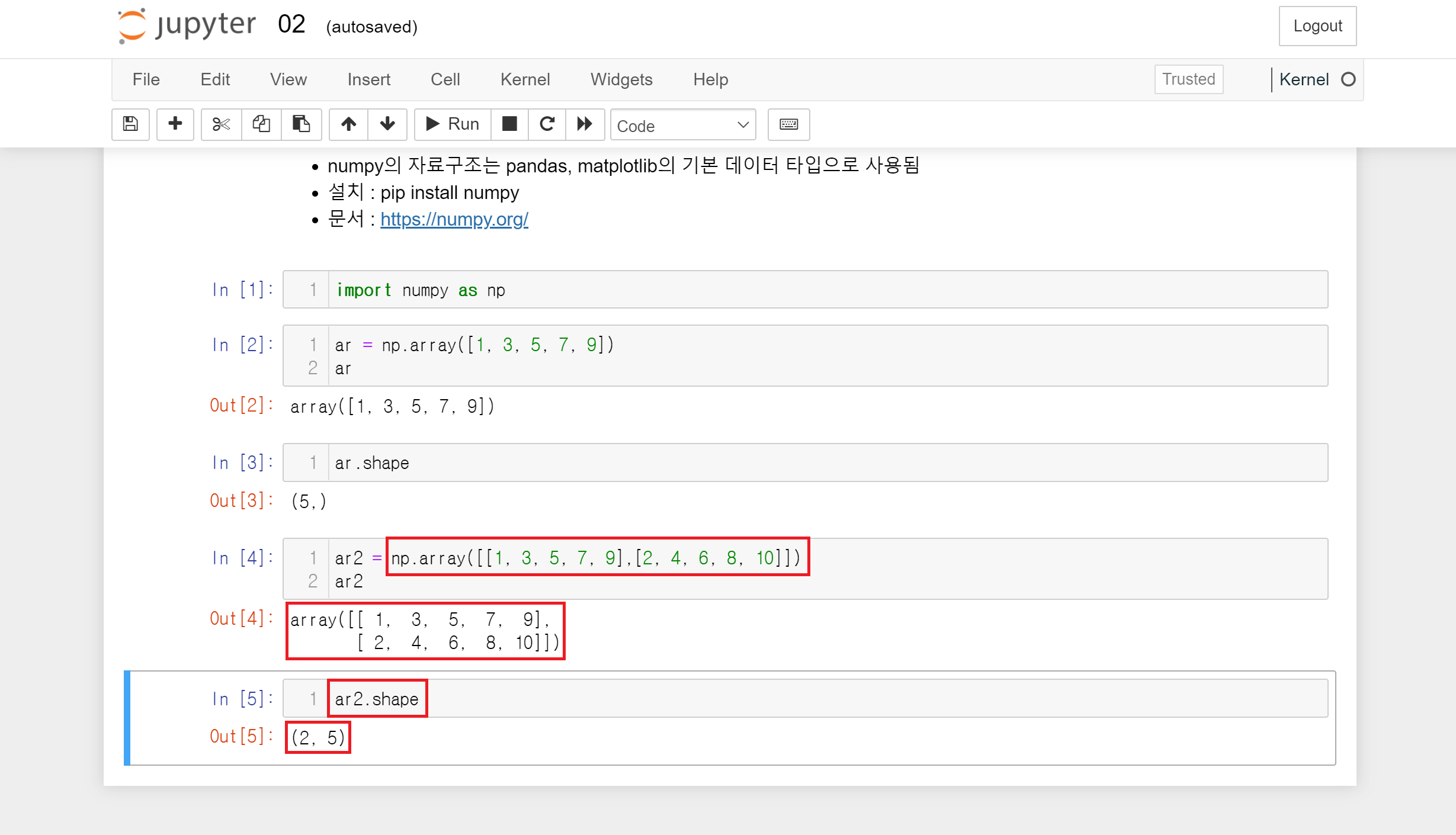This screenshot has width=1456, height=835.
Task: Paste cells below icon
Action: coord(301,124)
